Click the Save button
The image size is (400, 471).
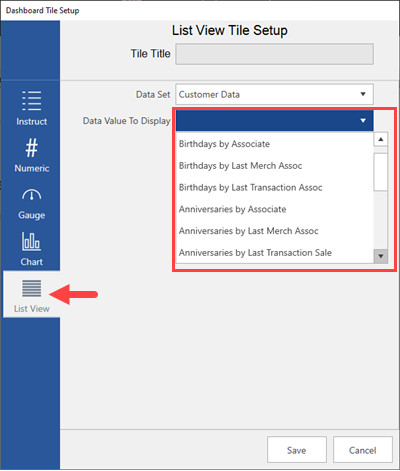(297, 450)
